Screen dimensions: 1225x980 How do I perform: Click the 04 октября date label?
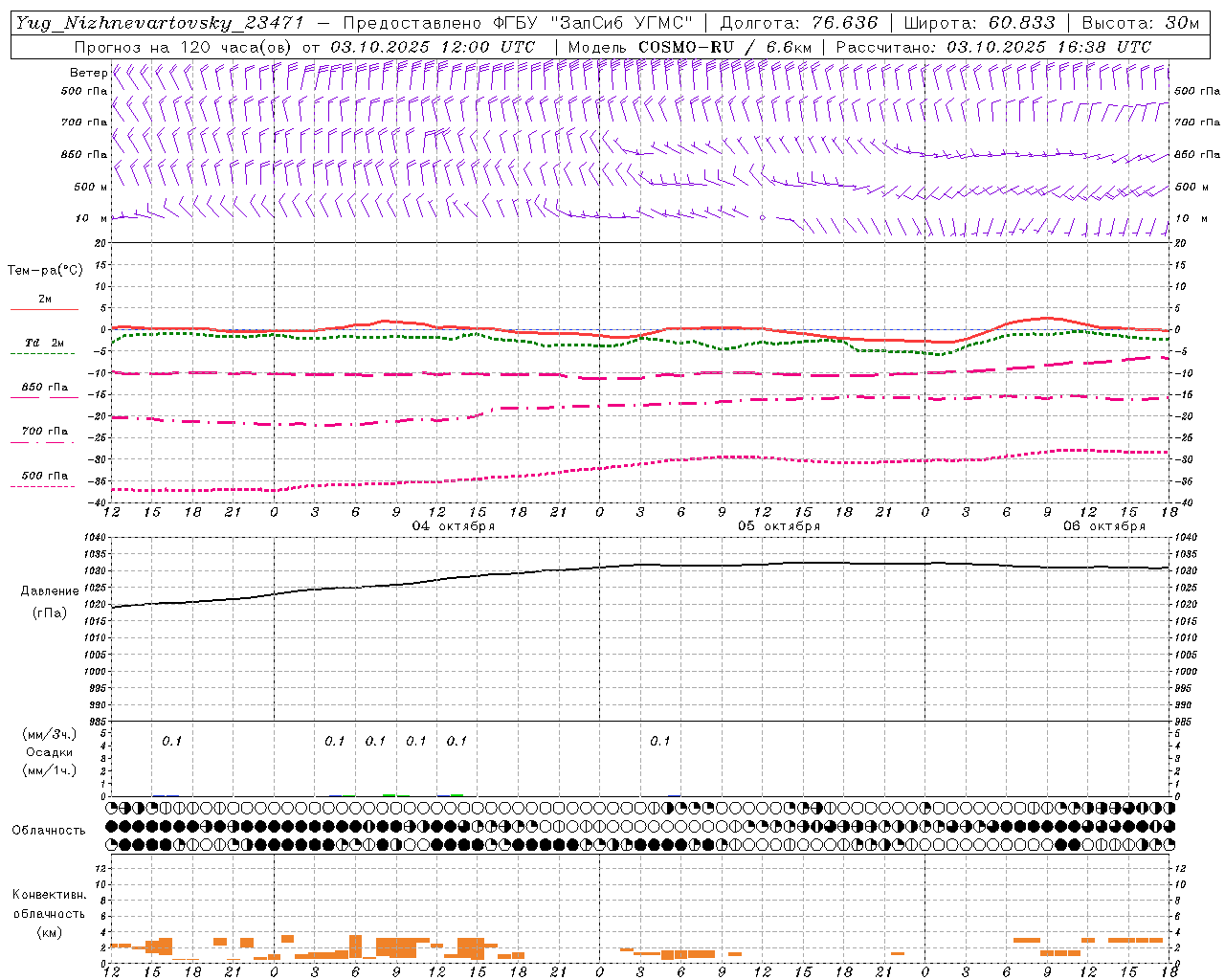(x=454, y=526)
